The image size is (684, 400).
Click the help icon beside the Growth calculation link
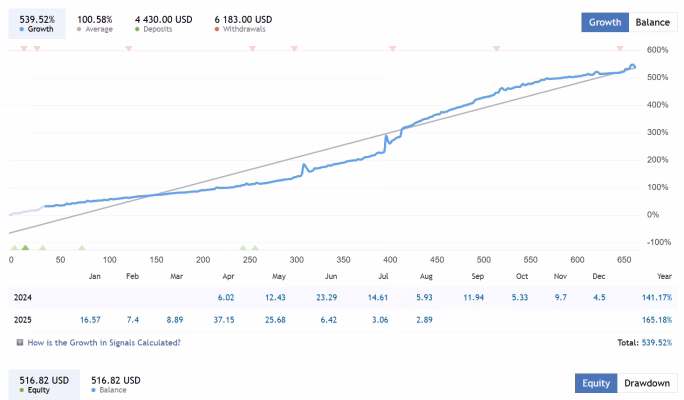(x=20, y=342)
